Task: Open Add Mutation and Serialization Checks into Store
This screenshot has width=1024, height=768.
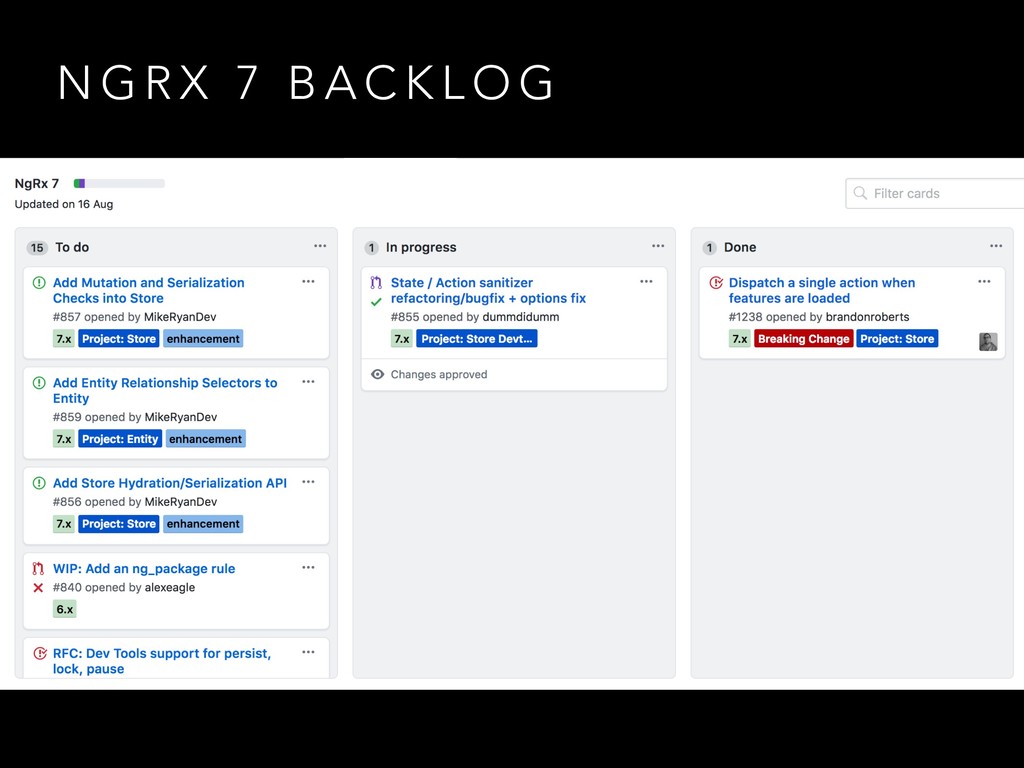Action: 148,291
